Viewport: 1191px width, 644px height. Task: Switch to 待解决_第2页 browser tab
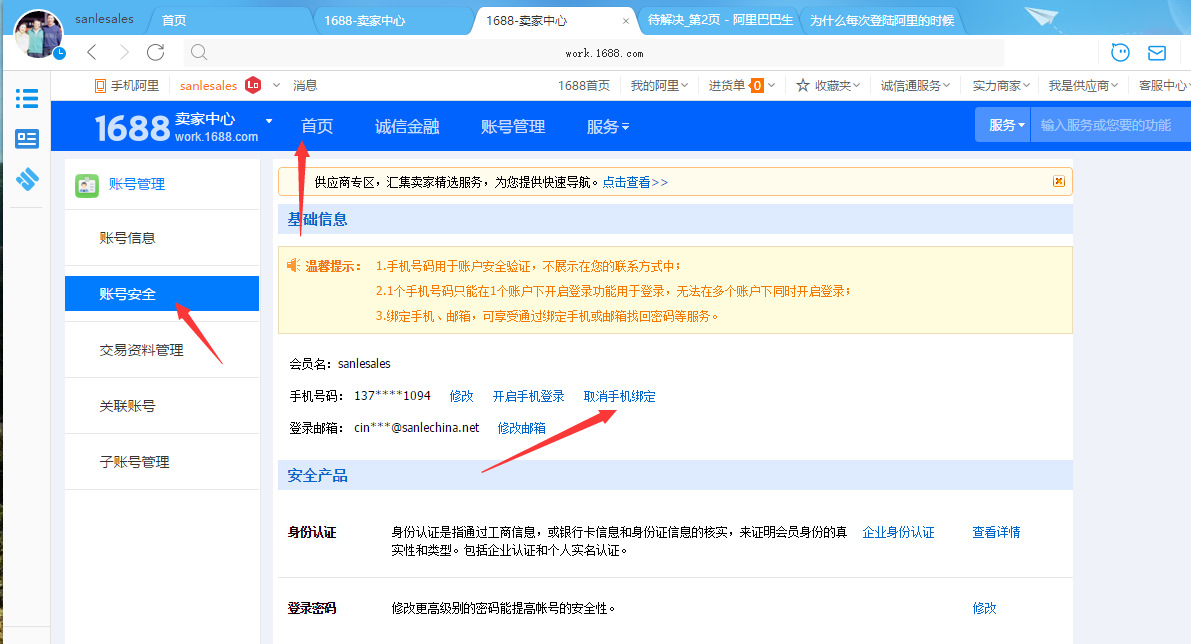(719, 21)
